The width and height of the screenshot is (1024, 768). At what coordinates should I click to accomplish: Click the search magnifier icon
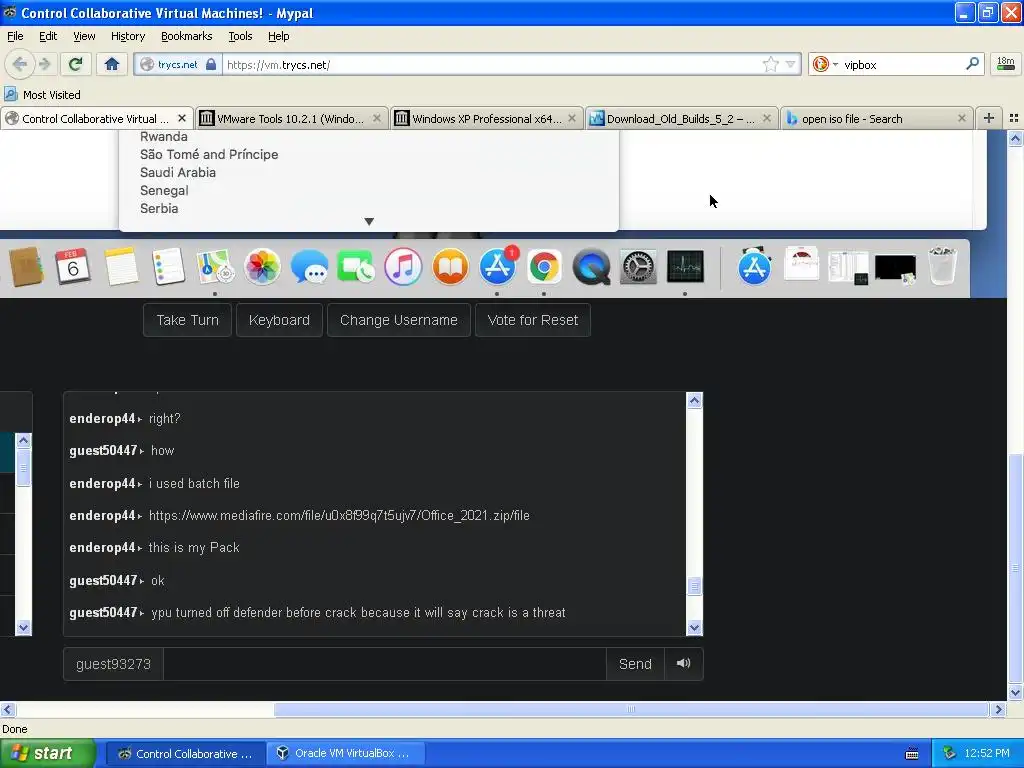(972, 64)
